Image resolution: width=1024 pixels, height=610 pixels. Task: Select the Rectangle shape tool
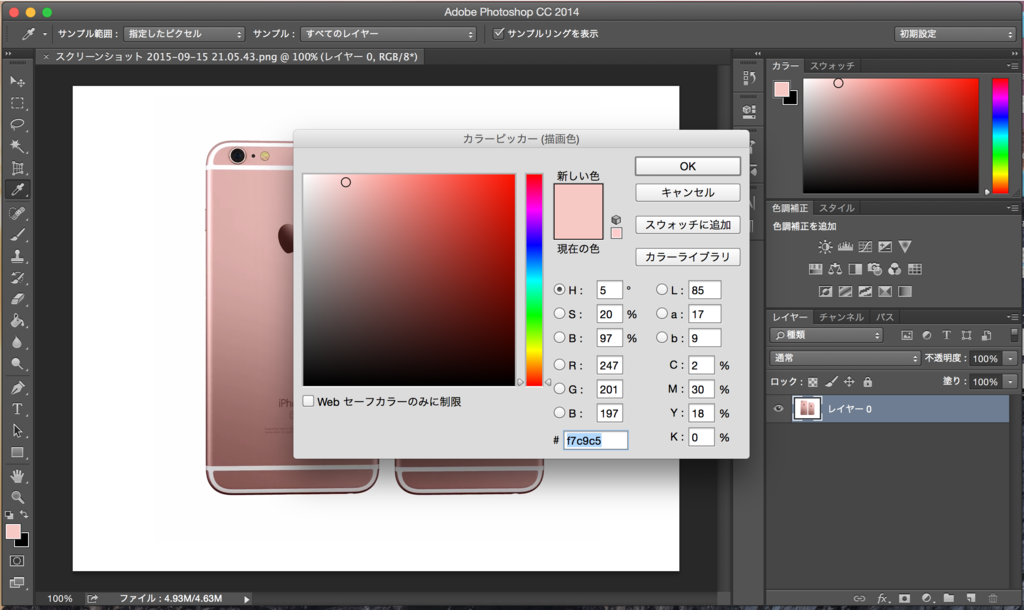click(18, 452)
